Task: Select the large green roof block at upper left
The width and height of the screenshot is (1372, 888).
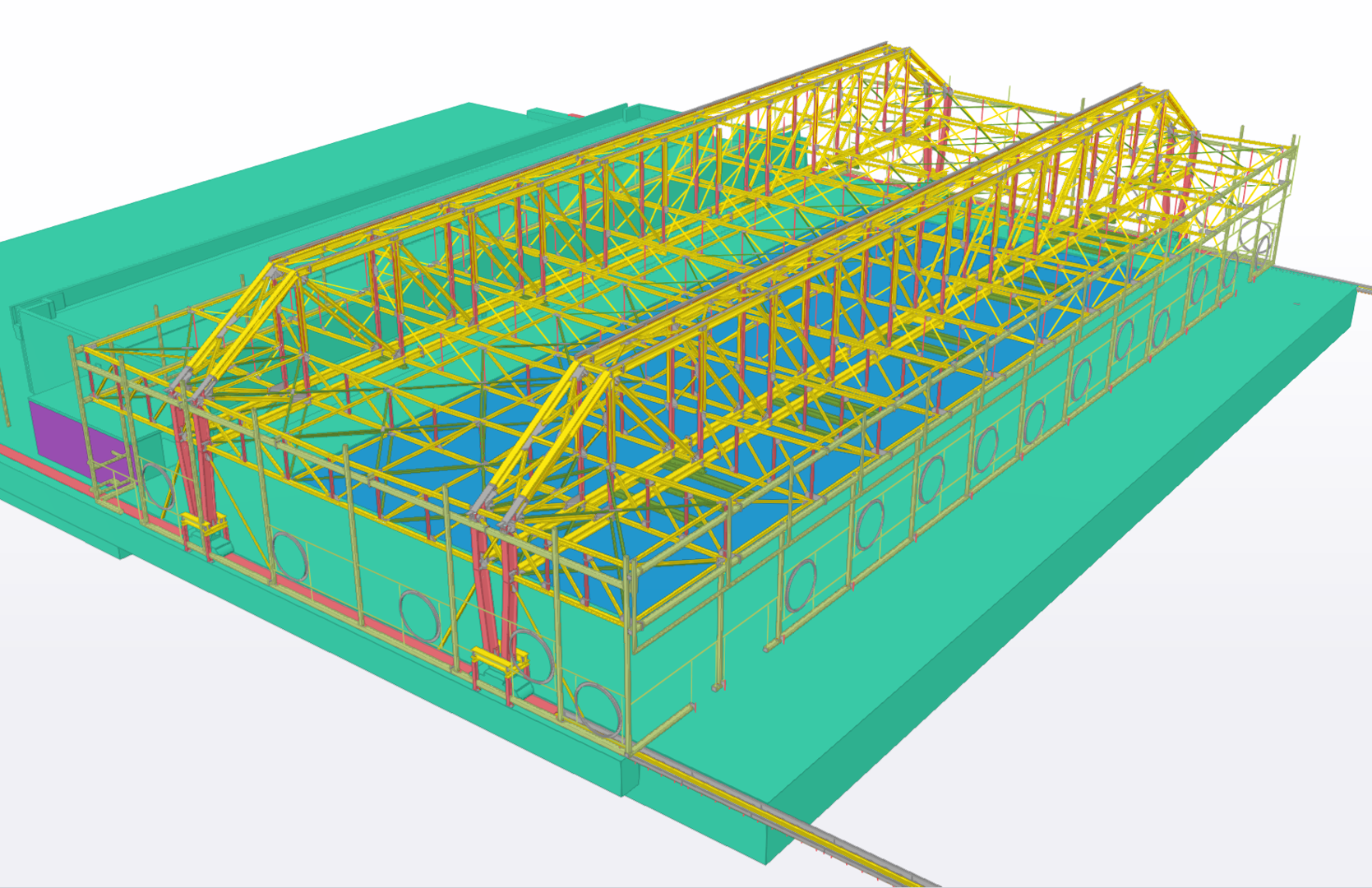Action: 247,189
